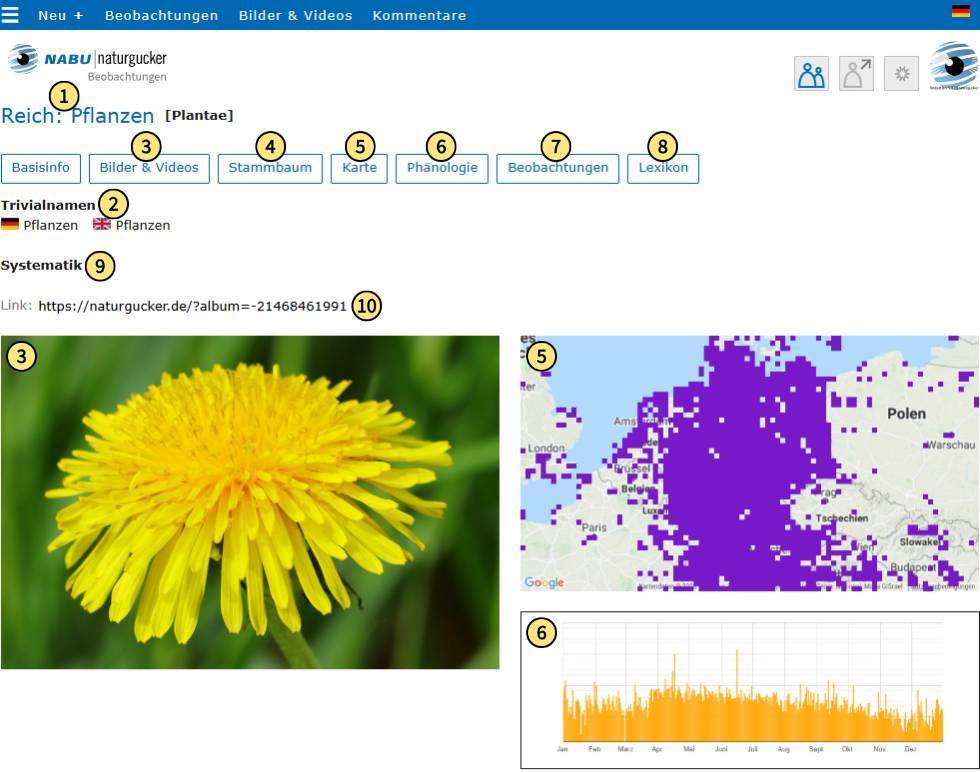Click the German flag language icon
This screenshot has height=772, width=980.
[x=961, y=11]
